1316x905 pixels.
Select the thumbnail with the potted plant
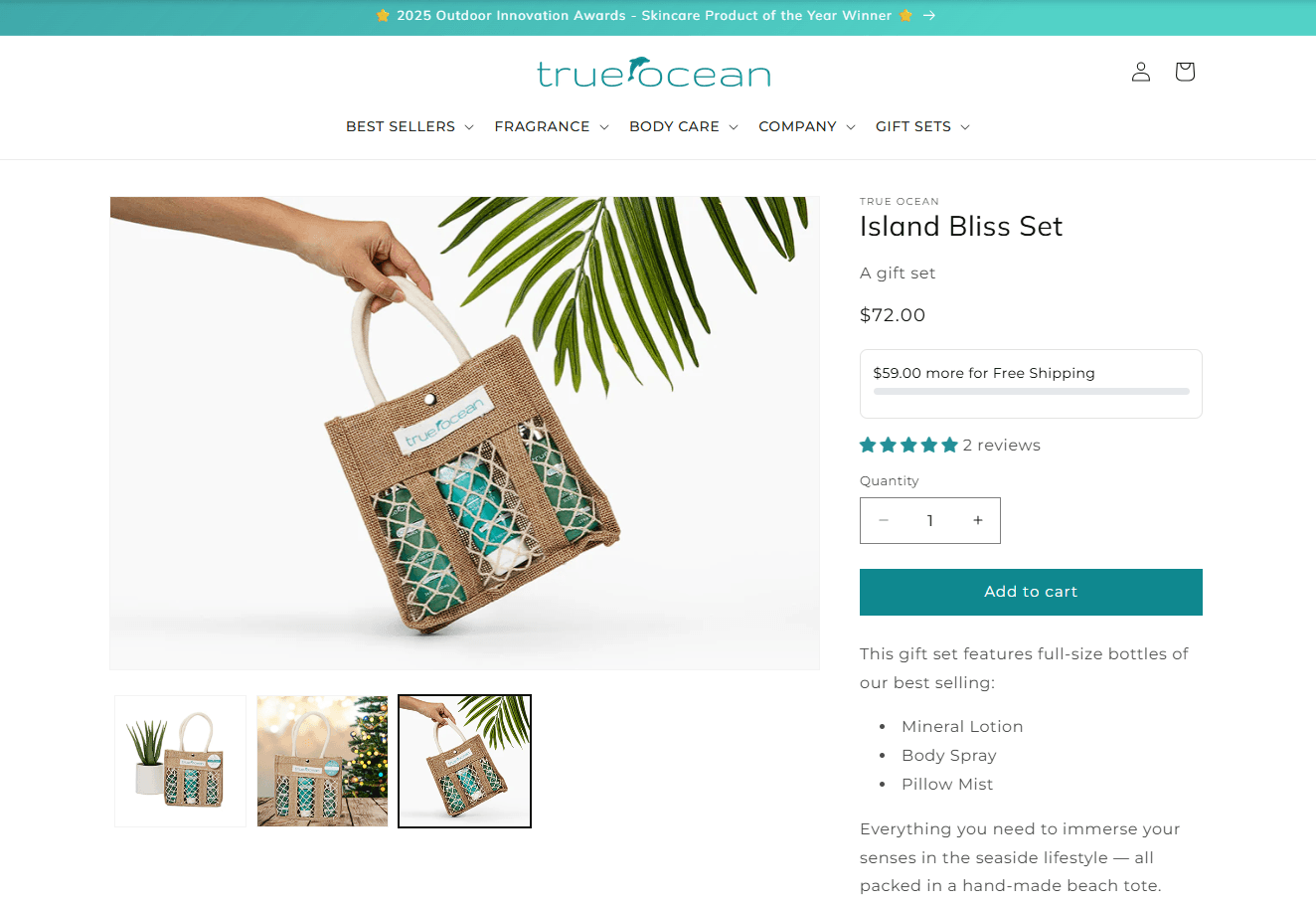click(x=180, y=761)
